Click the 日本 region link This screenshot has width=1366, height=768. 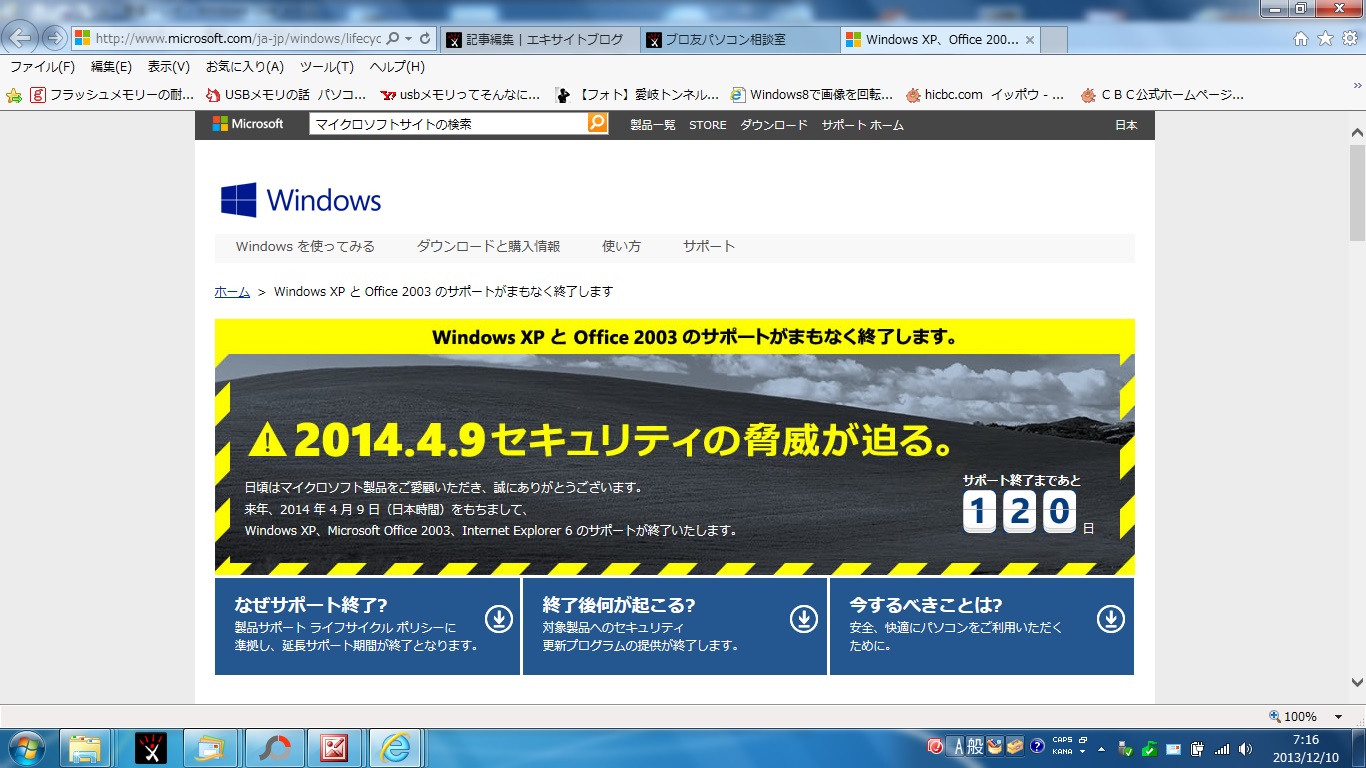click(1126, 125)
